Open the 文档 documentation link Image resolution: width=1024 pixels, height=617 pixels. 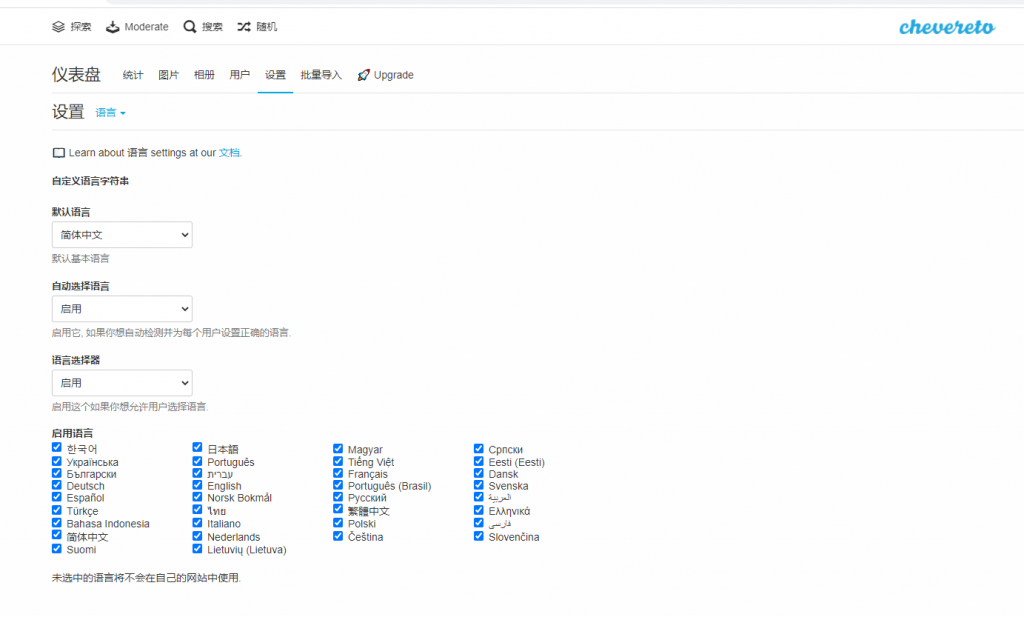[229, 153]
